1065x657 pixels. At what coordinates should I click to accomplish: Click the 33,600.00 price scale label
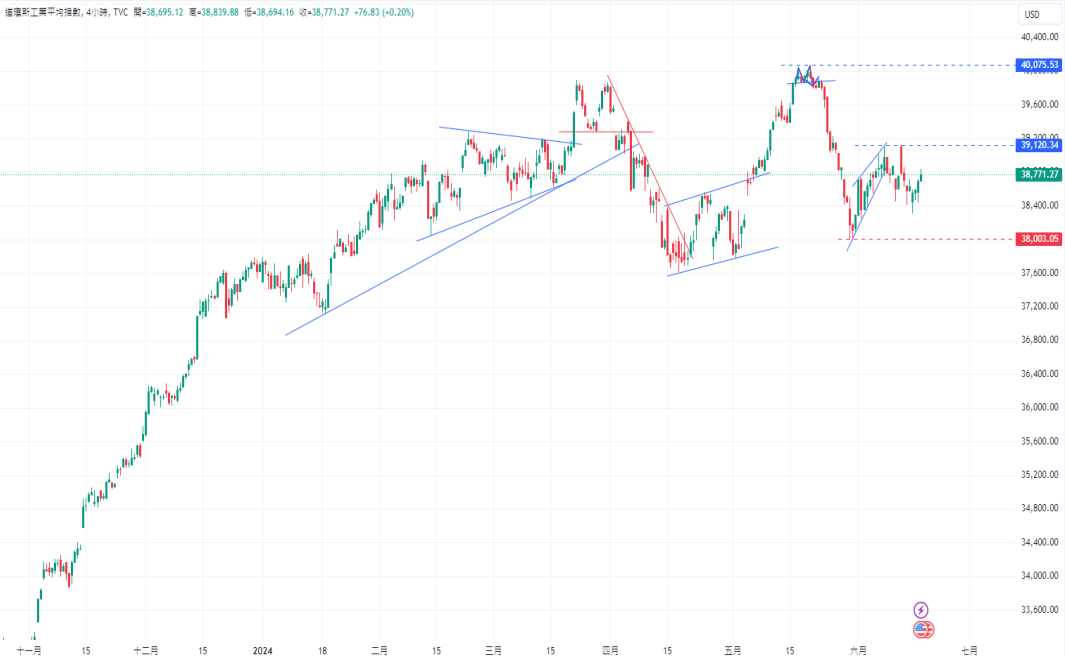click(1040, 609)
